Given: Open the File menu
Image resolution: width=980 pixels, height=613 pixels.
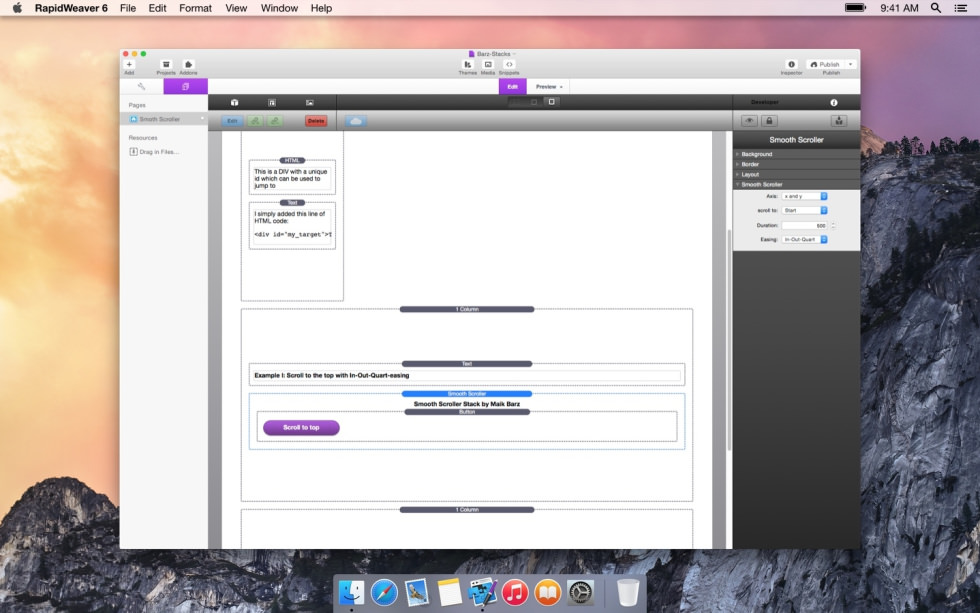Looking at the screenshot, I should coord(128,8).
